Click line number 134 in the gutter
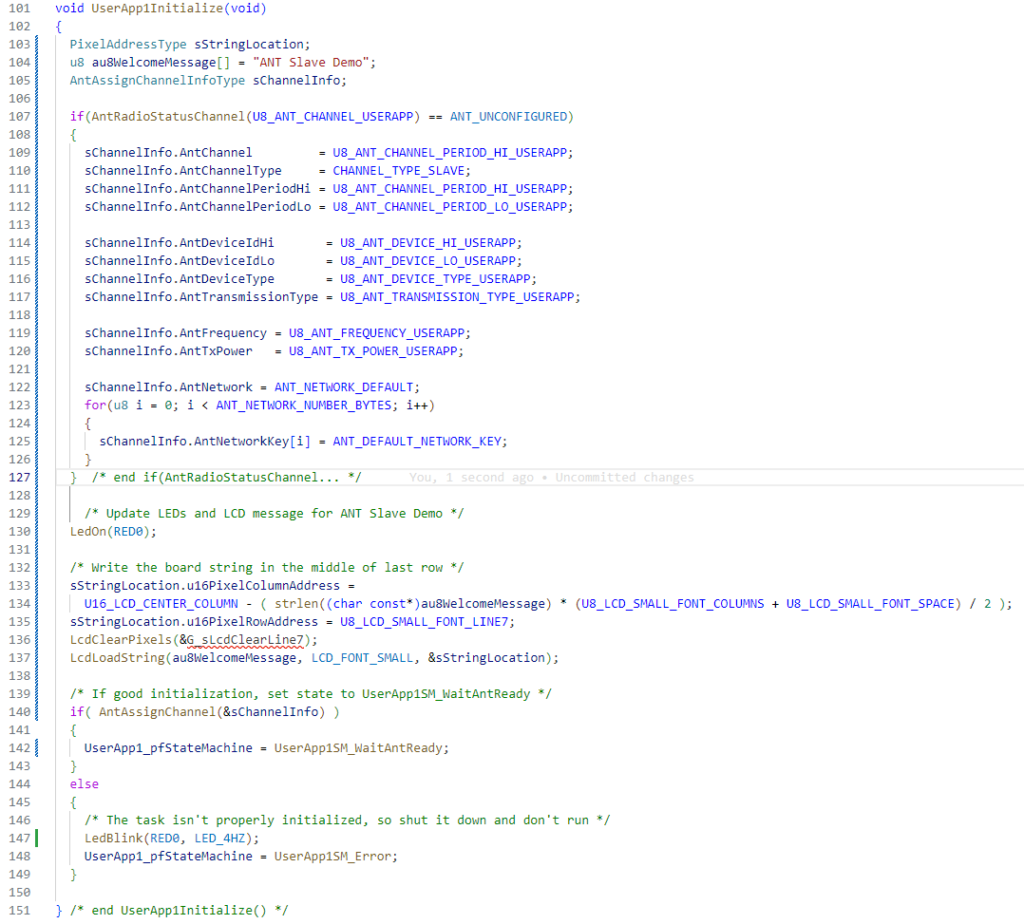Screen dimensions: 1024x924 point(19,604)
